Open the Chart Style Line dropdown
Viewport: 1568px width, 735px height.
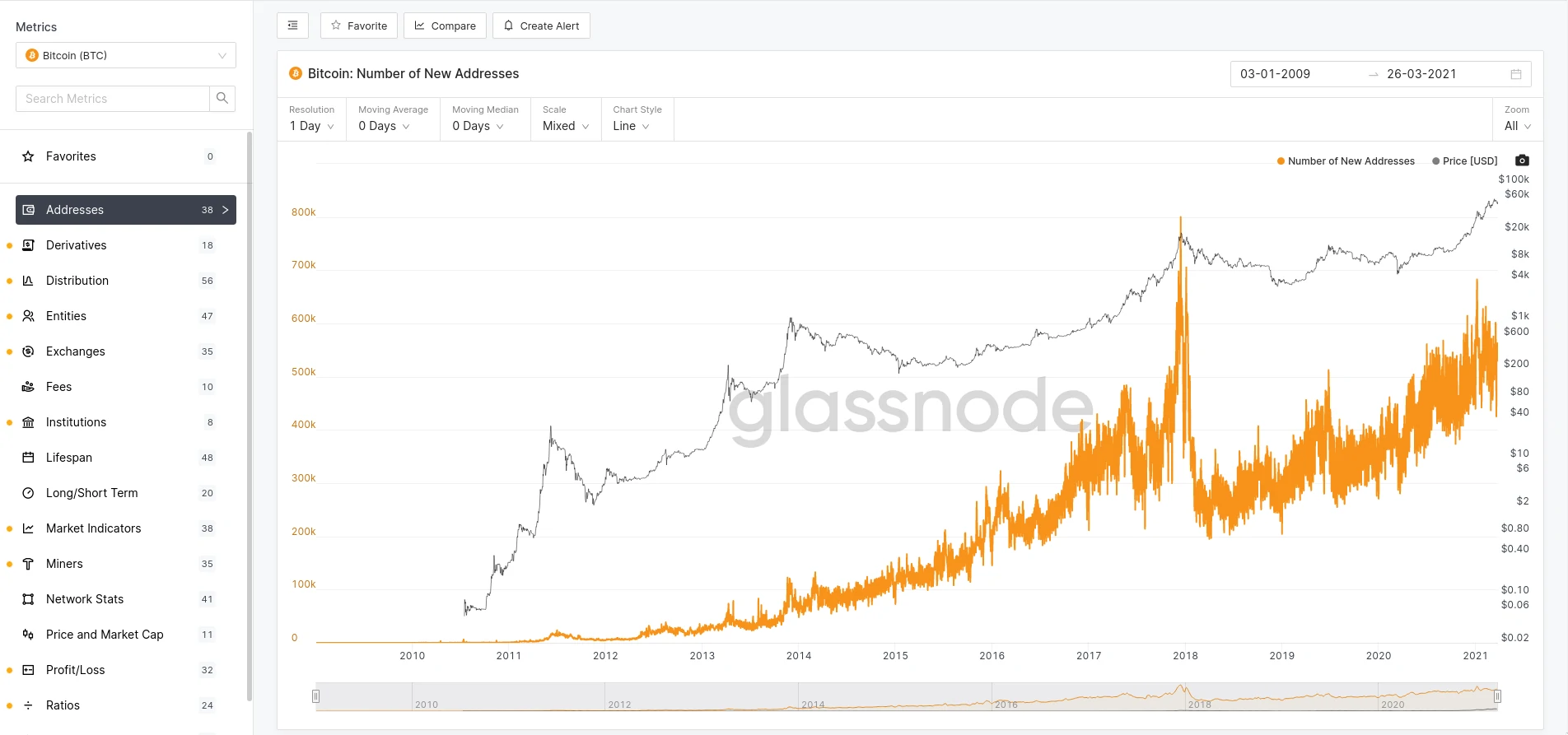[x=631, y=126]
